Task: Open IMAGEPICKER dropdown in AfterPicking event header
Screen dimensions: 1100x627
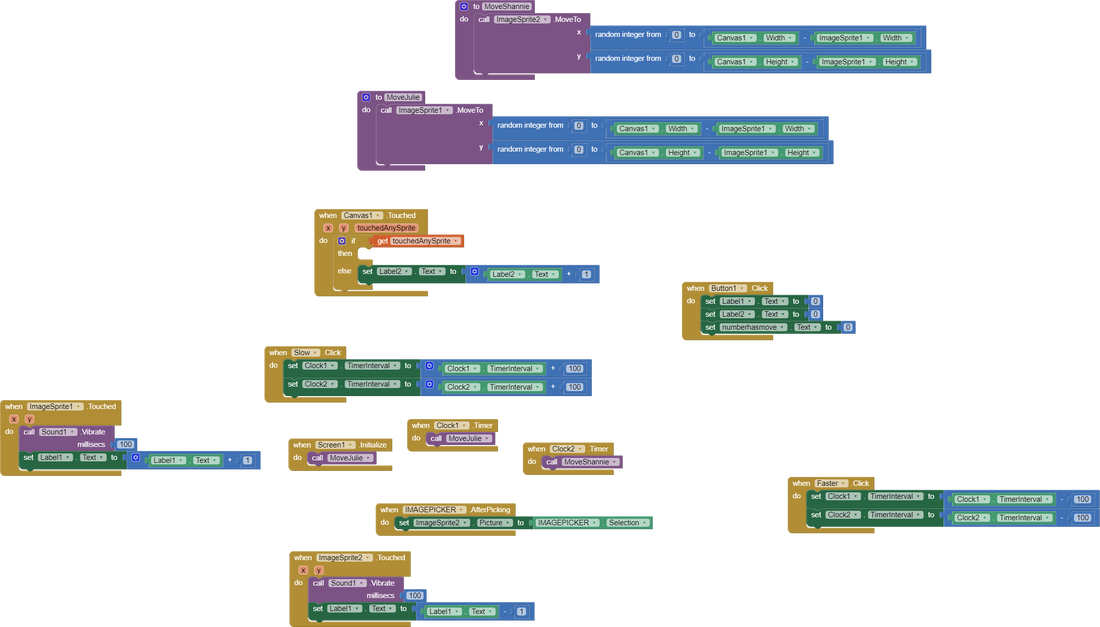Action: click(x=461, y=509)
